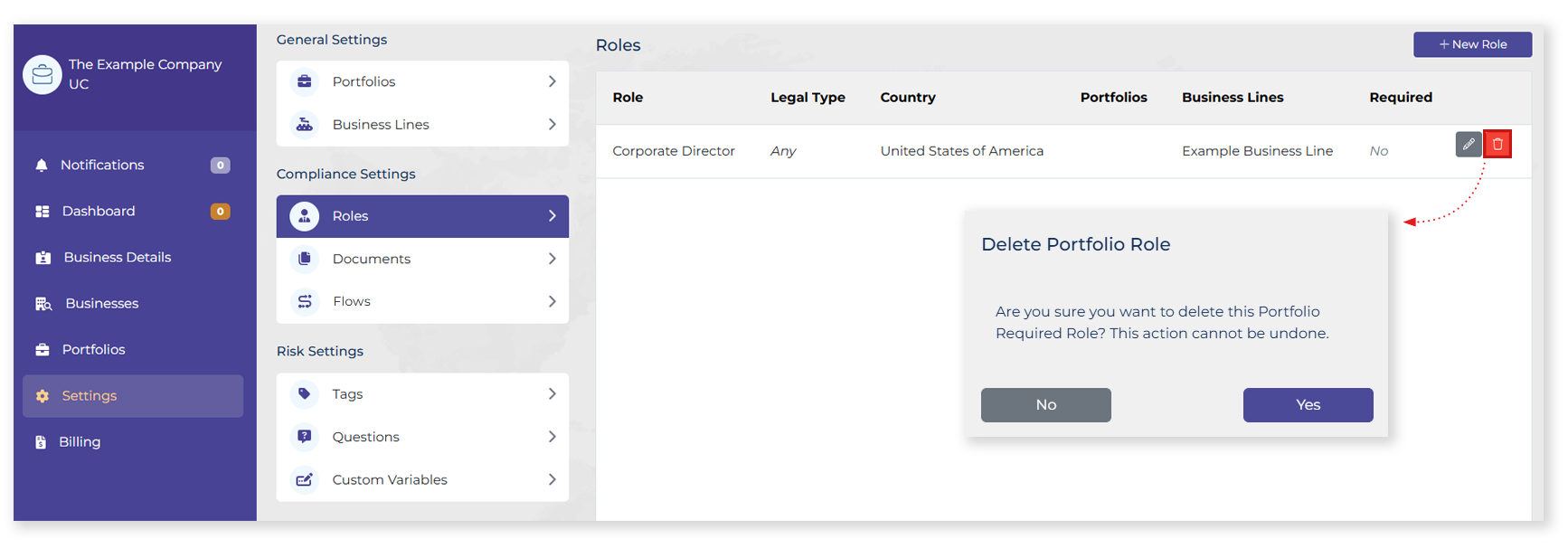Click the pencil edit icon for Corporate Director

coord(1468,145)
